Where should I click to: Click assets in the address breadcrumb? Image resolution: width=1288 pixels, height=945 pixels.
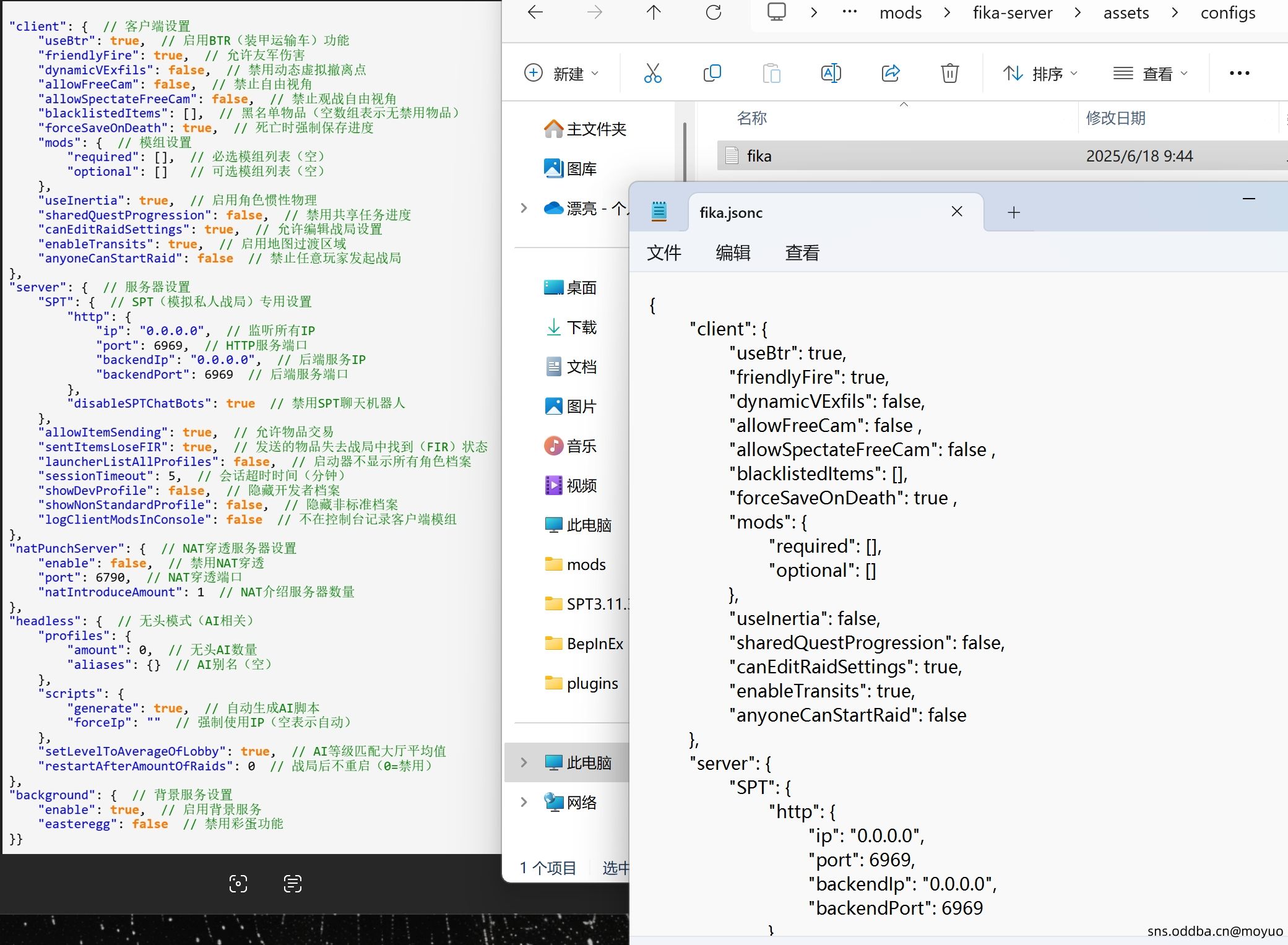(x=1126, y=12)
